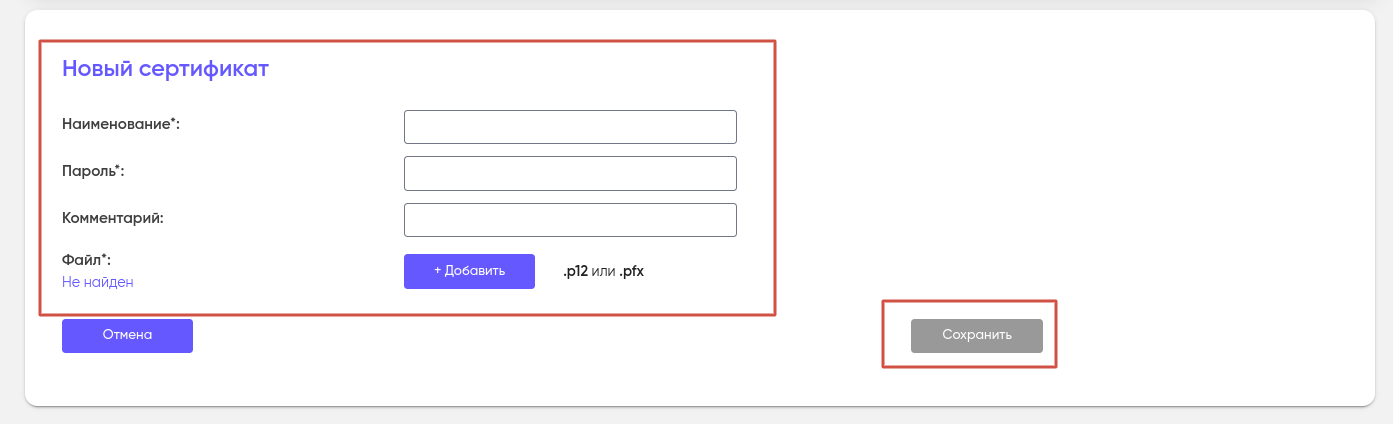Click the .p12 format text

(575, 271)
